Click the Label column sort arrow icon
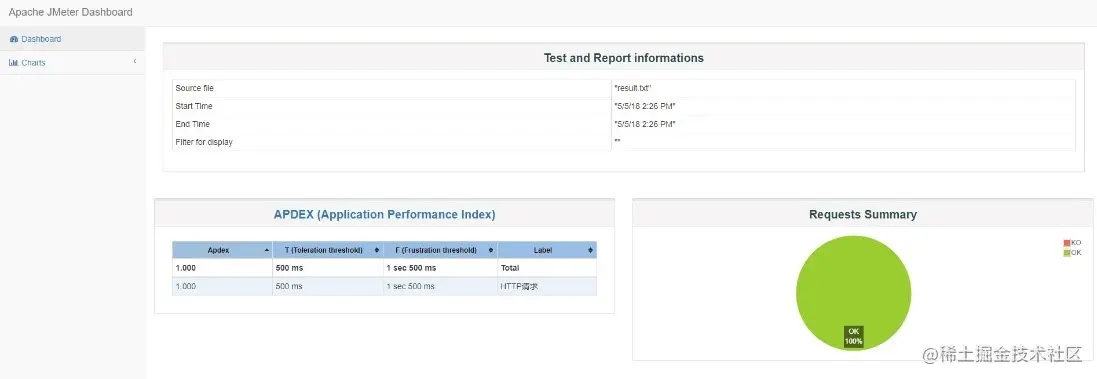This screenshot has height=379, width=1097. (x=590, y=250)
